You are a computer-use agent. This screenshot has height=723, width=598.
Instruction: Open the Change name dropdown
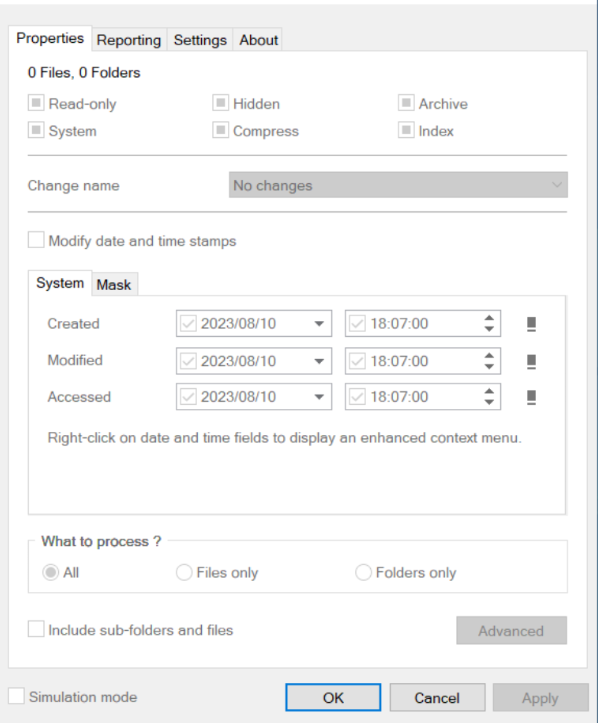(398, 185)
